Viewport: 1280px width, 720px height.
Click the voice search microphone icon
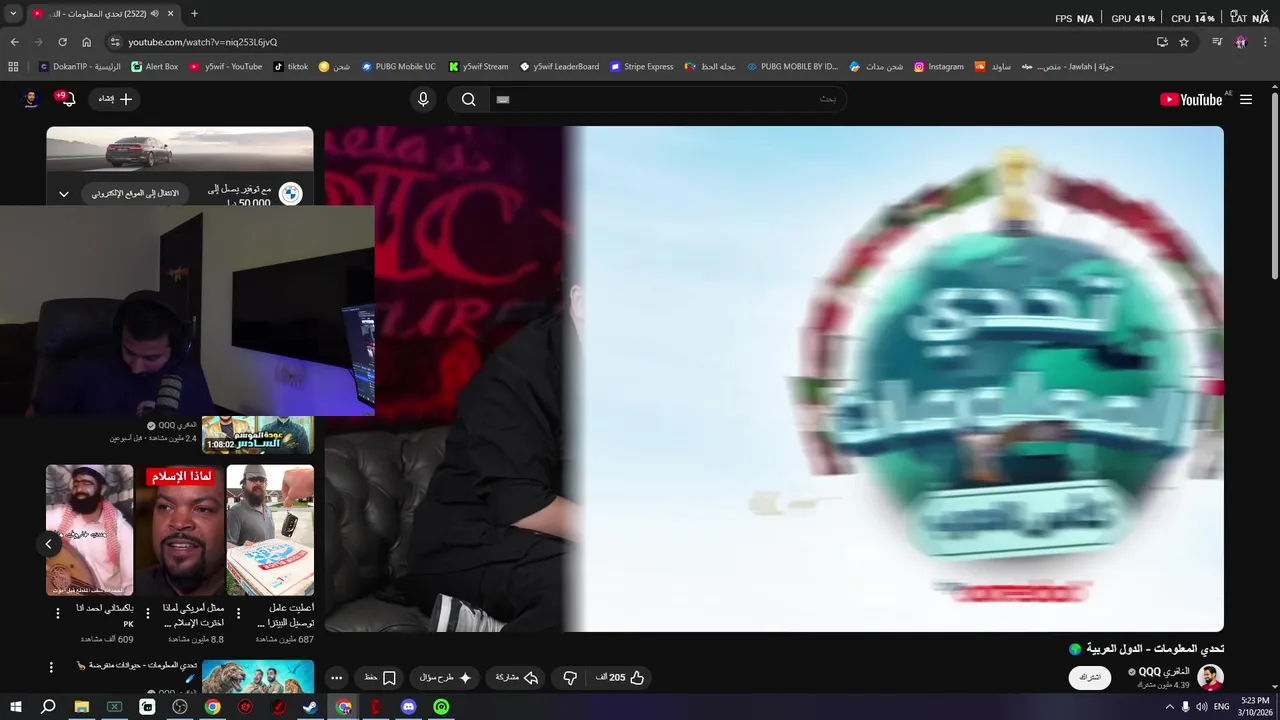click(x=423, y=99)
